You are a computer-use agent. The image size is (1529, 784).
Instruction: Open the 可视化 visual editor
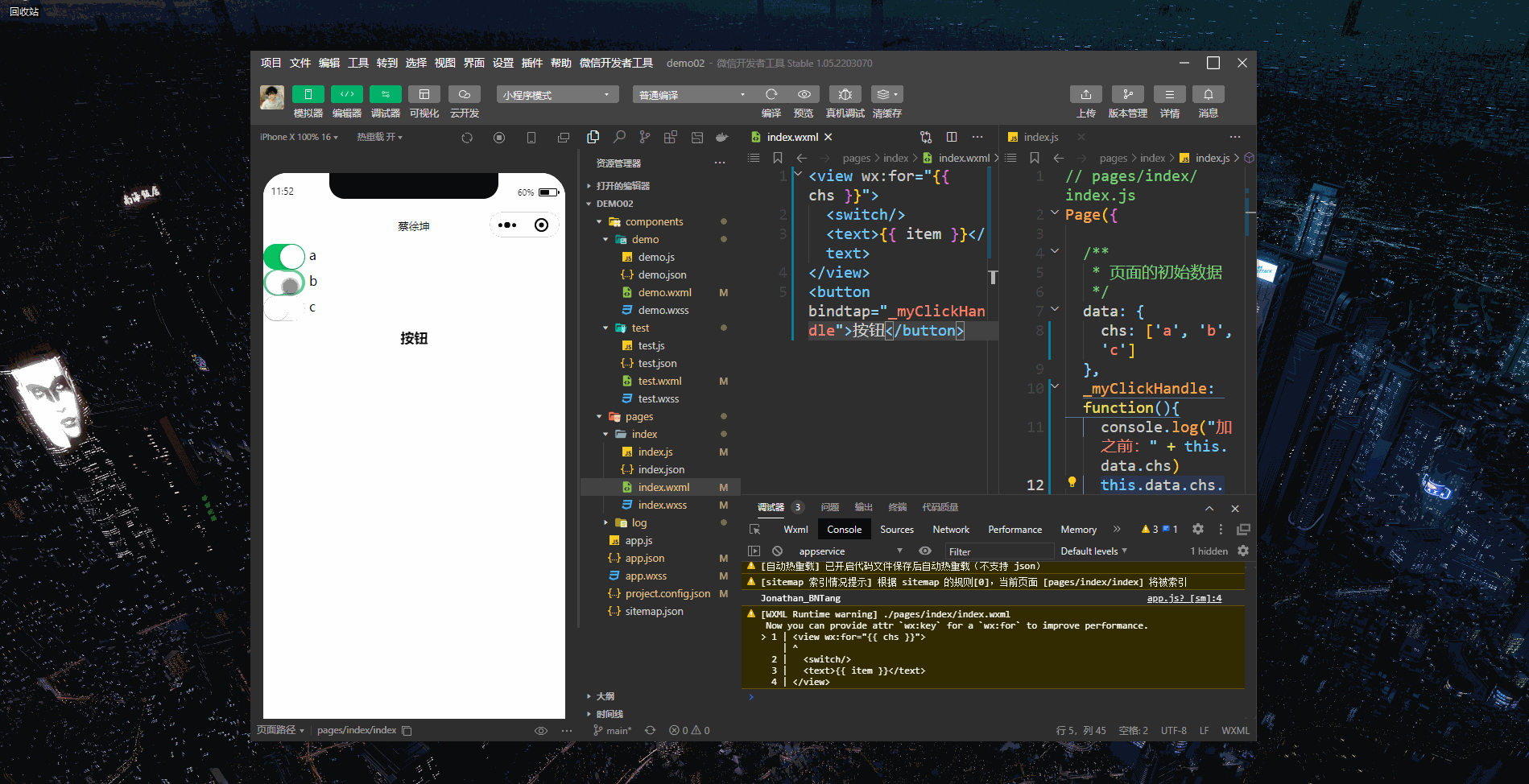(x=424, y=94)
